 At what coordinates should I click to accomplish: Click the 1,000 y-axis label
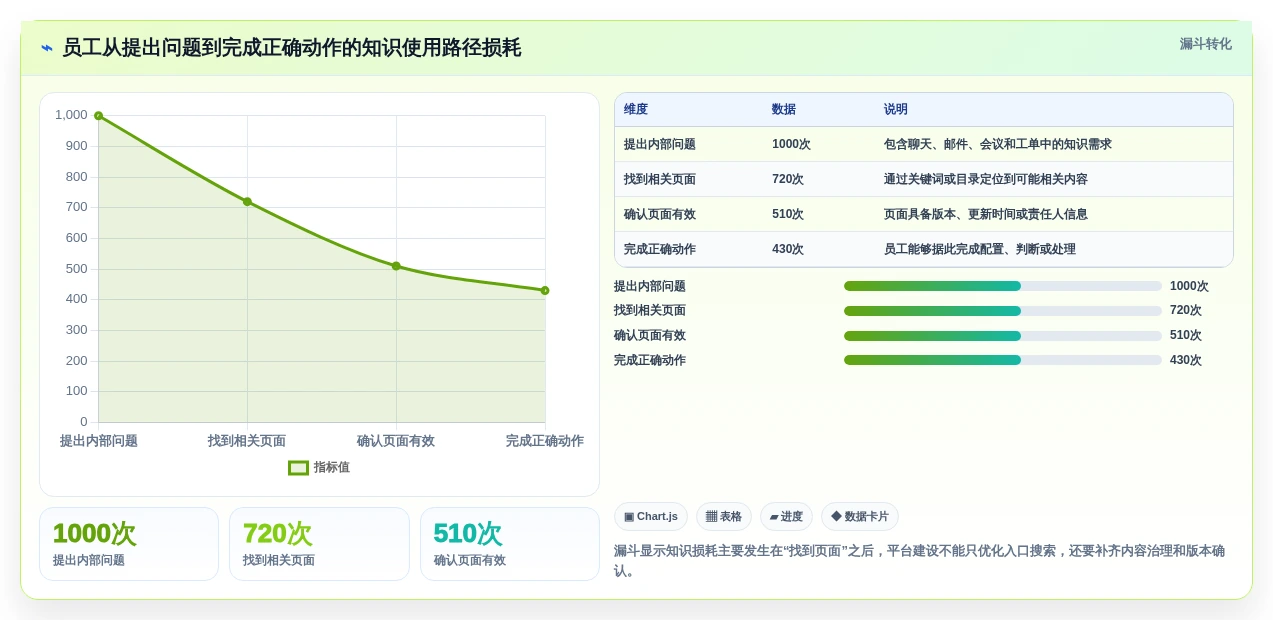[71, 115]
